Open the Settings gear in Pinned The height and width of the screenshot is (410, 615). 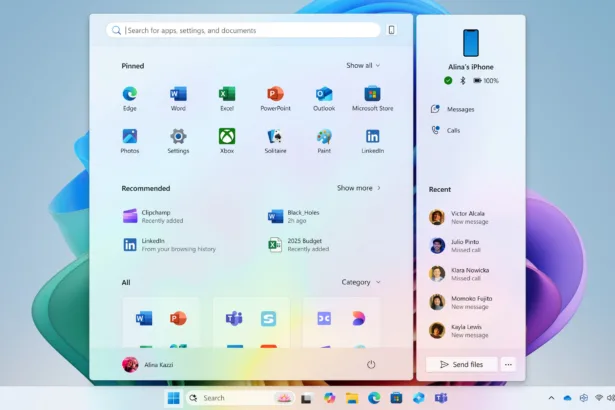pyautogui.click(x=178, y=140)
